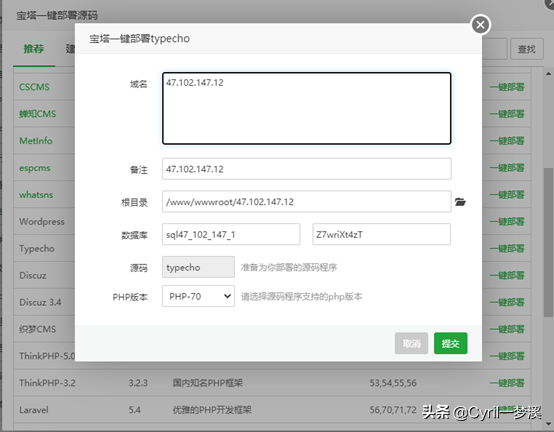This screenshot has width=554, height=432.
Task: One-click deploy ThinkPHP-5.0
Action: click(x=507, y=356)
